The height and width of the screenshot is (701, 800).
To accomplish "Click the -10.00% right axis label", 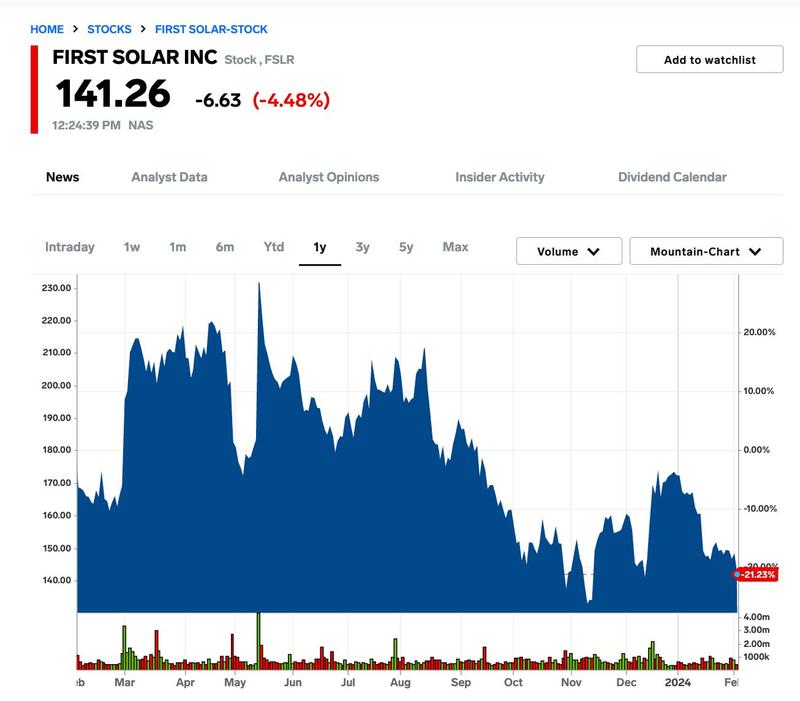I will pyautogui.click(x=760, y=509).
